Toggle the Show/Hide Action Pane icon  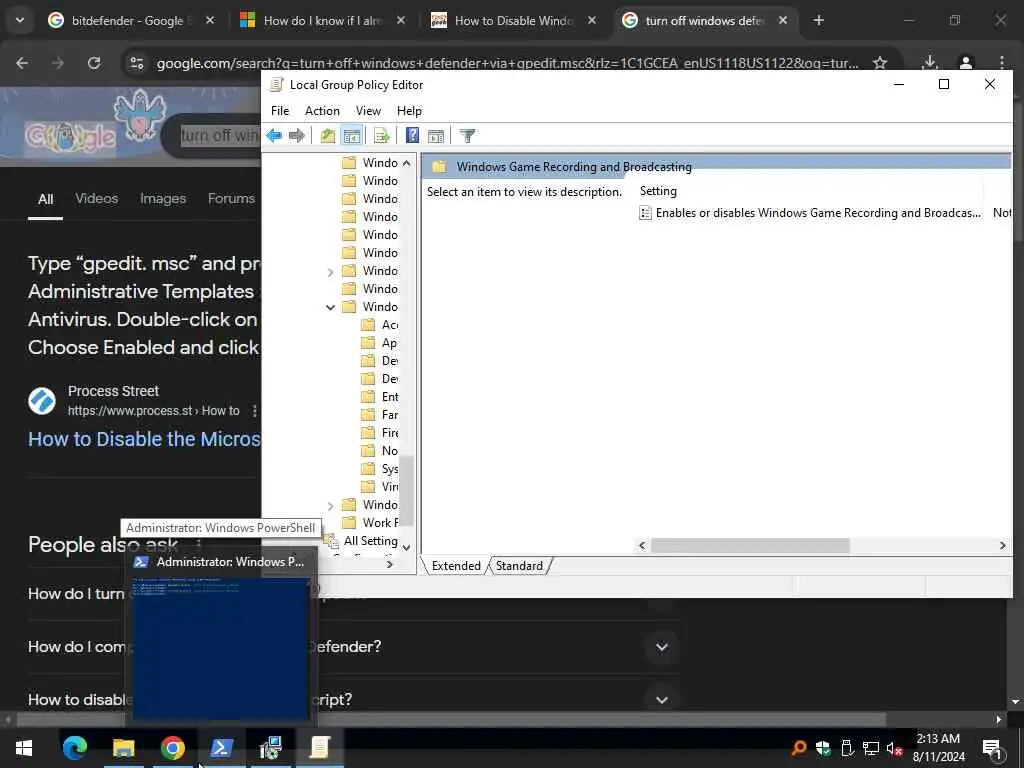point(436,136)
